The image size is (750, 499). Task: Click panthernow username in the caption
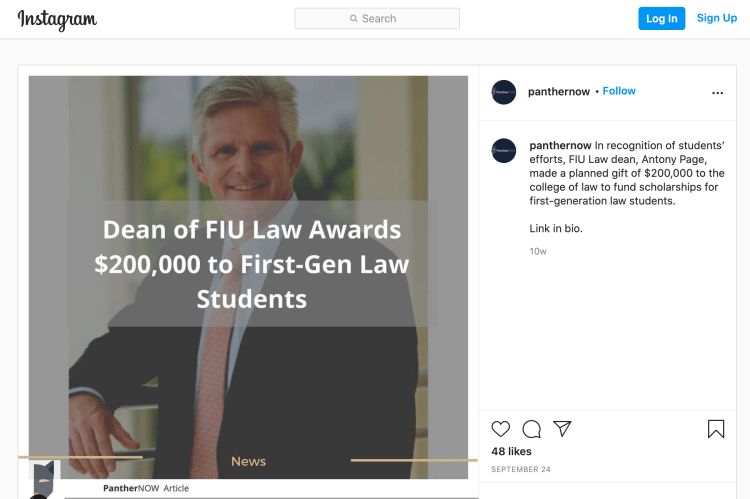coord(560,145)
